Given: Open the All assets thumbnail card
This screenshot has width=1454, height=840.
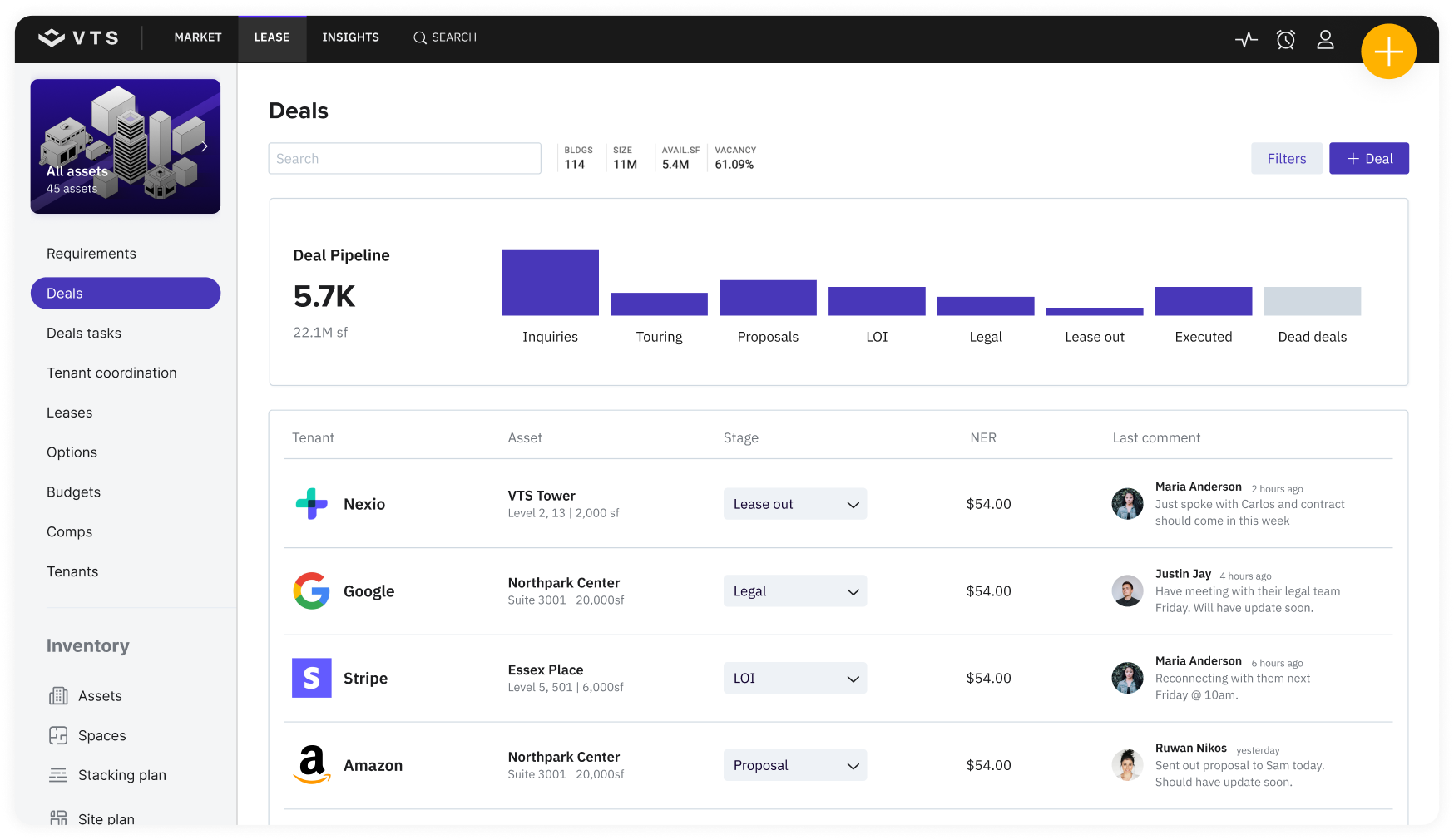Looking at the screenshot, I should point(126,146).
